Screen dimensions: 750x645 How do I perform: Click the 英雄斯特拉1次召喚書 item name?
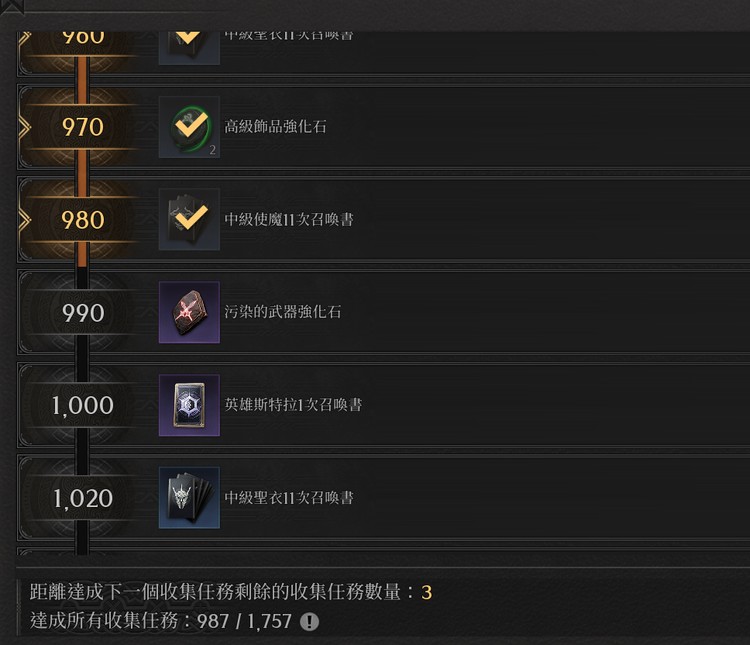[293, 405]
